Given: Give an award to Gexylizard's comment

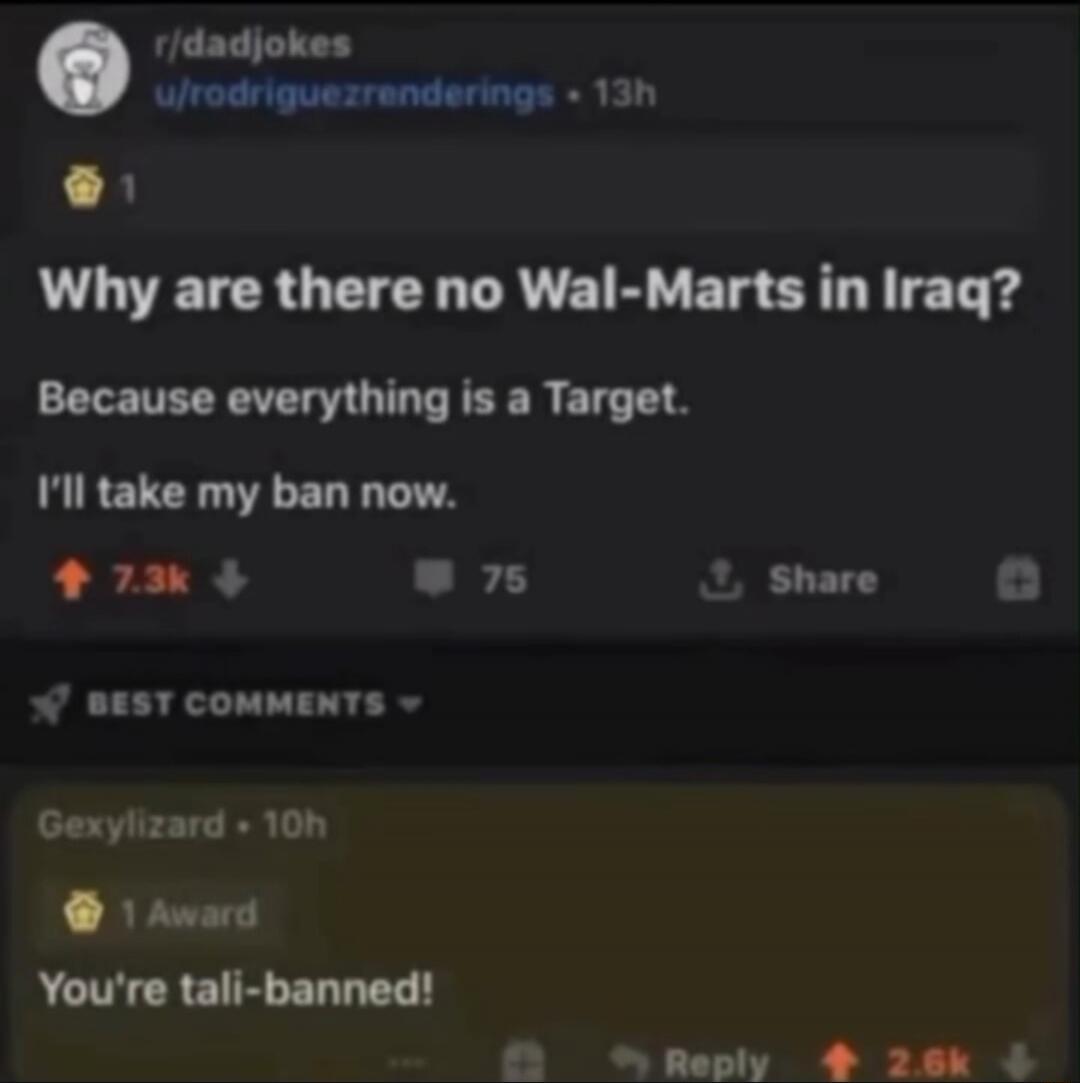Looking at the screenshot, I should pyautogui.click(x=523, y=1059).
